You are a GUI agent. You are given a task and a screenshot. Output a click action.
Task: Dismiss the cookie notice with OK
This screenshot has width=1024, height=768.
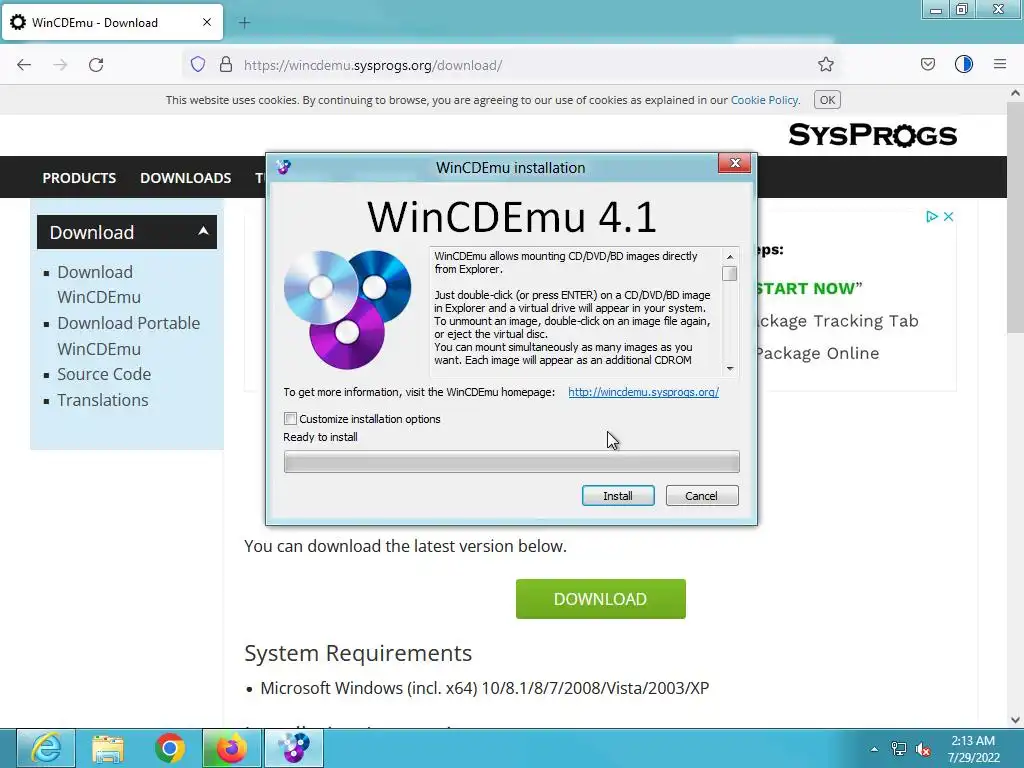pos(827,100)
